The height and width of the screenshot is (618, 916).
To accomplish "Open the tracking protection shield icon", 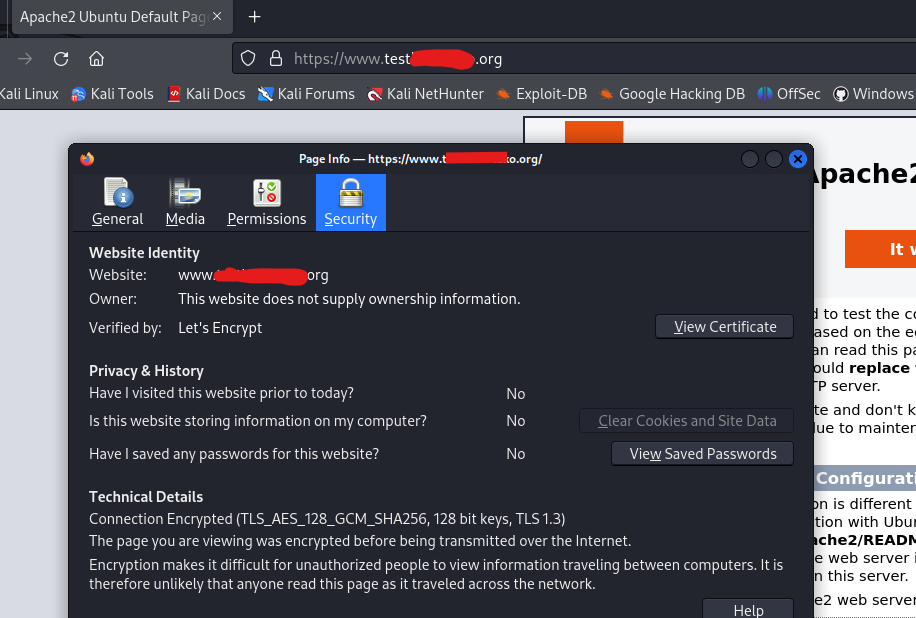I will click(x=248, y=58).
